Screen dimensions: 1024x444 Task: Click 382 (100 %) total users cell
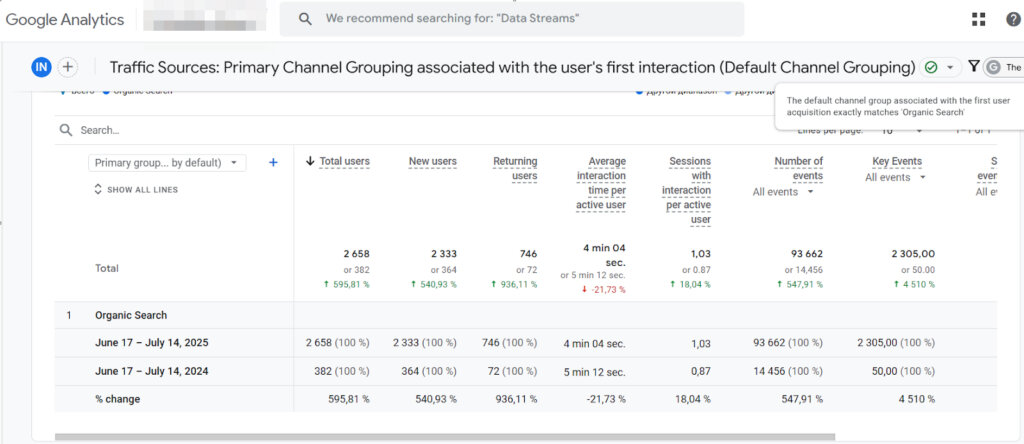pos(343,372)
